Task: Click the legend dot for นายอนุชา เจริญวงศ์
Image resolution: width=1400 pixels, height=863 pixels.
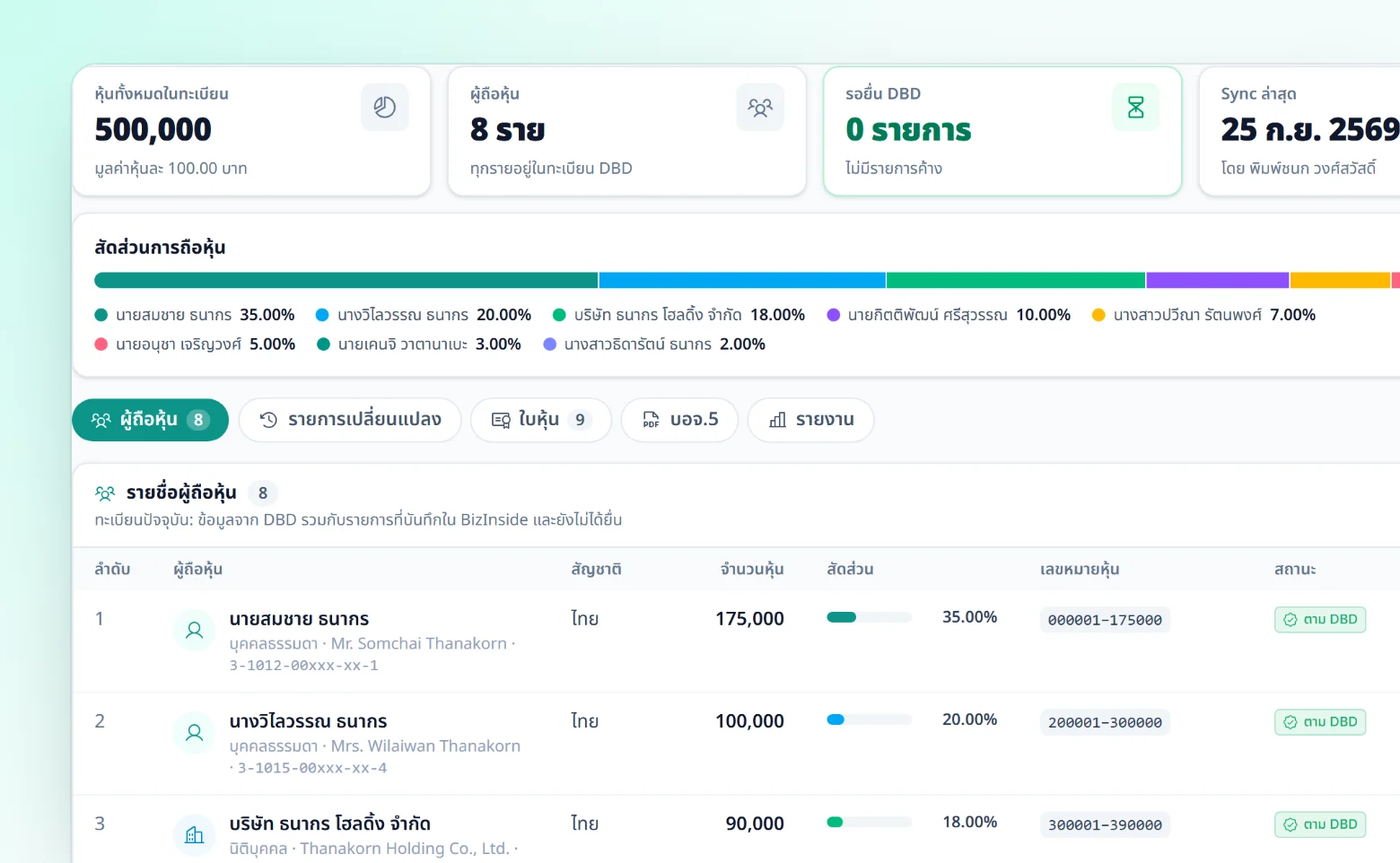Action: tap(101, 344)
